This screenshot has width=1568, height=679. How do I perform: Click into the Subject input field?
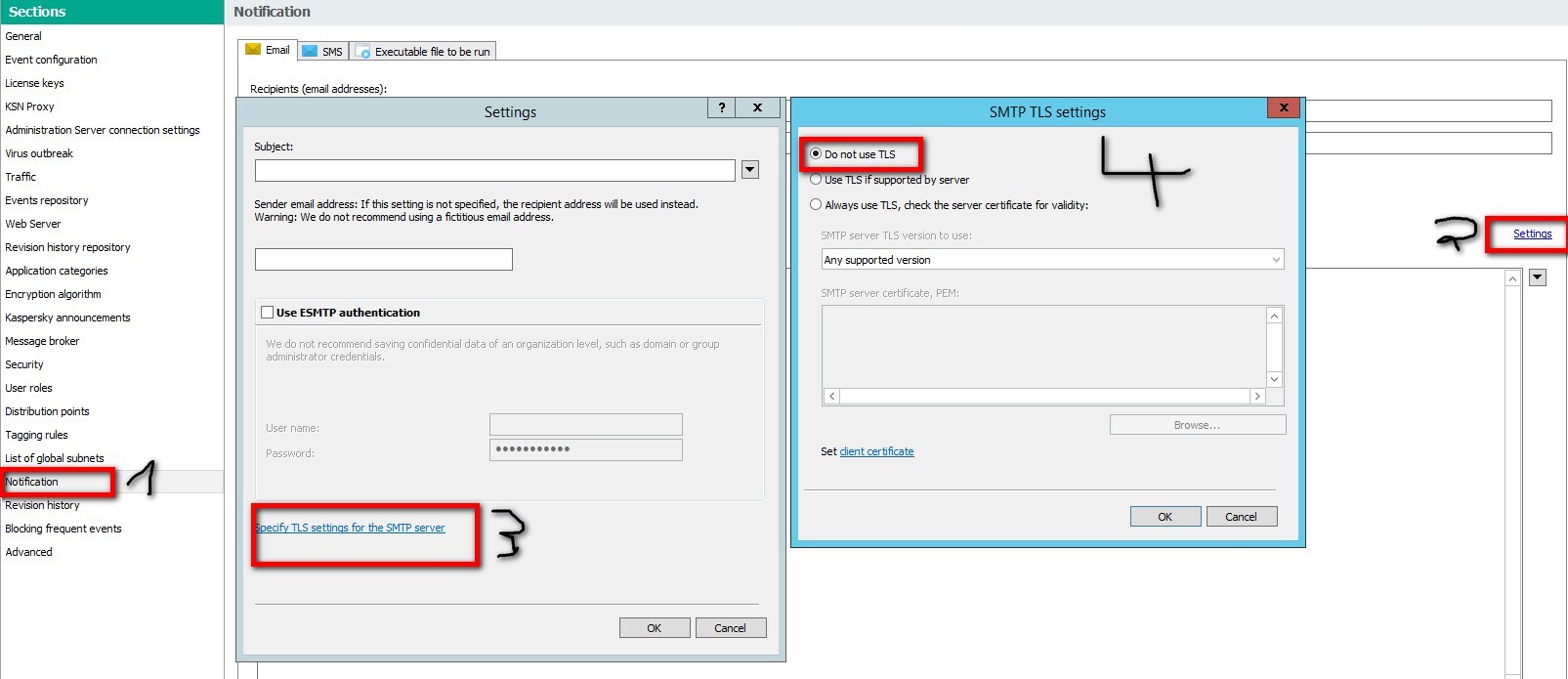[494, 171]
